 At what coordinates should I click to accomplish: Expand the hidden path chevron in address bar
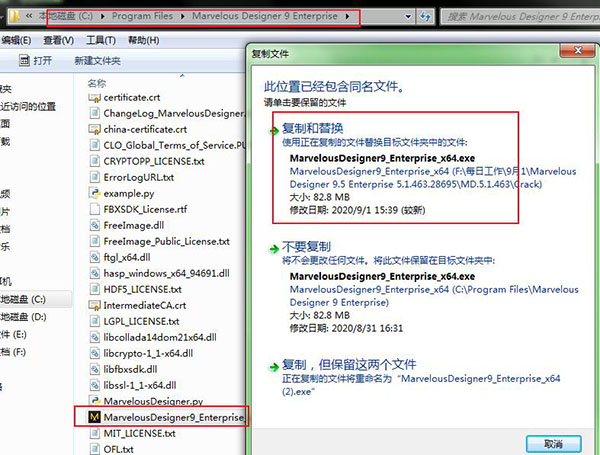(29, 16)
